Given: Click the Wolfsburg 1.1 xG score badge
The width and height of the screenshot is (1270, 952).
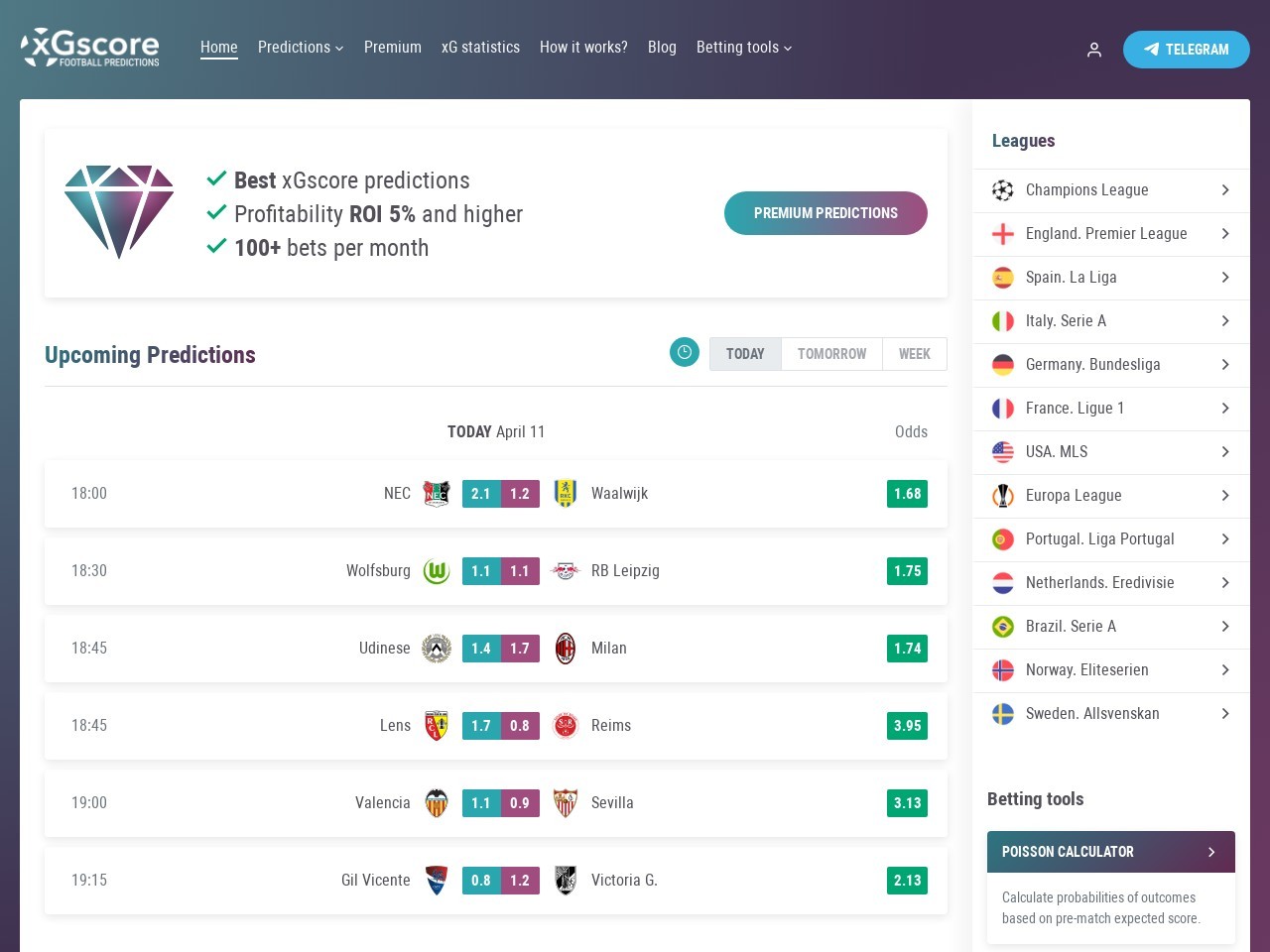Looking at the screenshot, I should 481,570.
